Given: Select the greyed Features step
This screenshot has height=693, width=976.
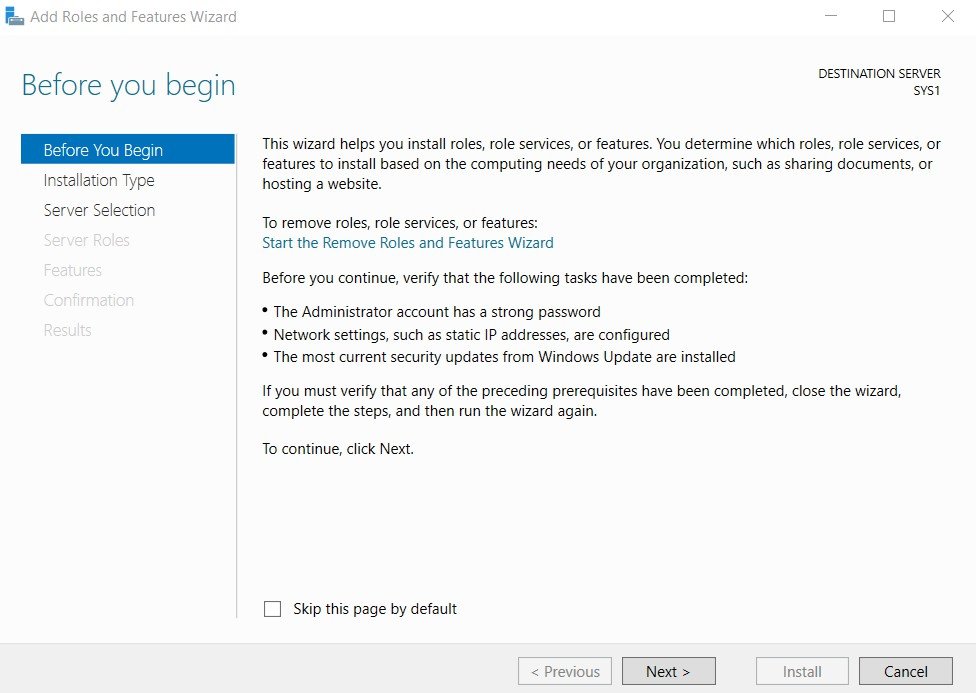Looking at the screenshot, I should [73, 270].
